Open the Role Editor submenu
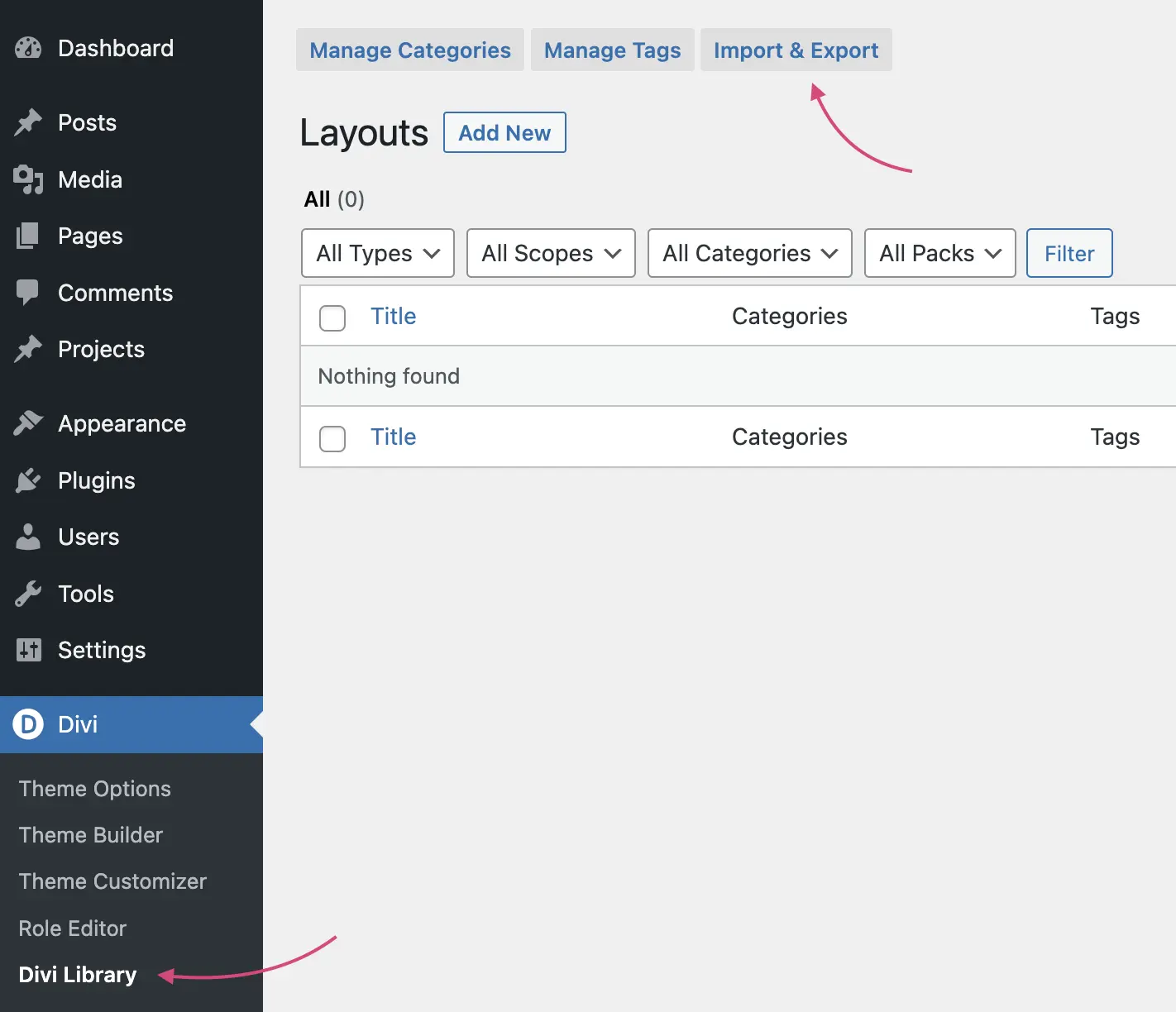The height and width of the screenshot is (1012, 1176). tap(73, 928)
